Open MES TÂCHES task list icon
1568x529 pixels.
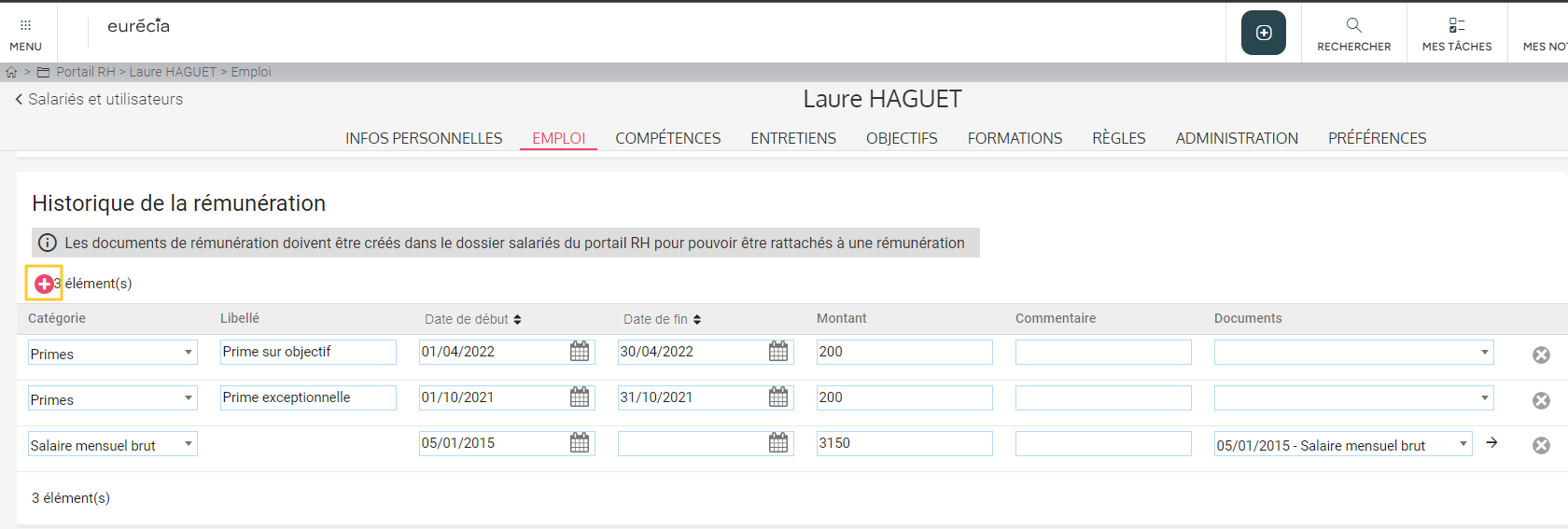coord(1456,25)
